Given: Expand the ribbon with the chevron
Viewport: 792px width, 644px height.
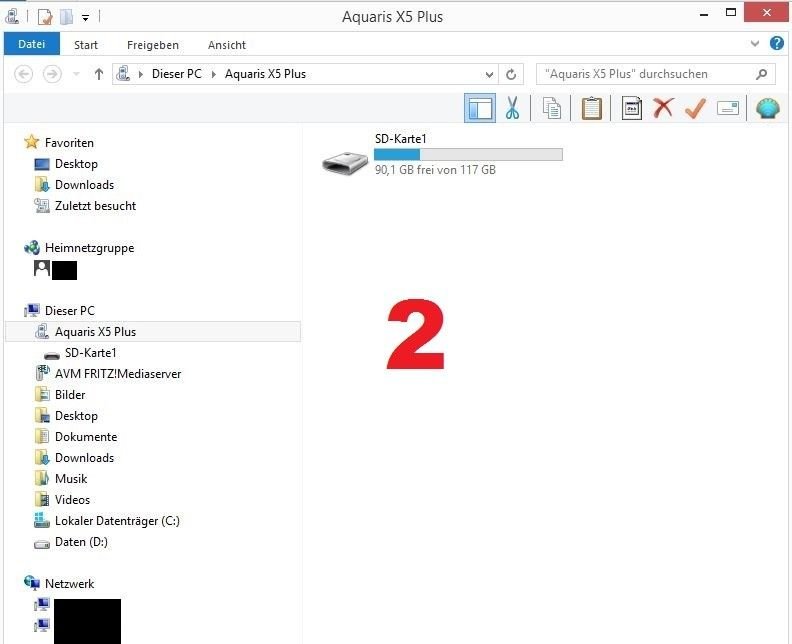Looking at the screenshot, I should click(755, 44).
